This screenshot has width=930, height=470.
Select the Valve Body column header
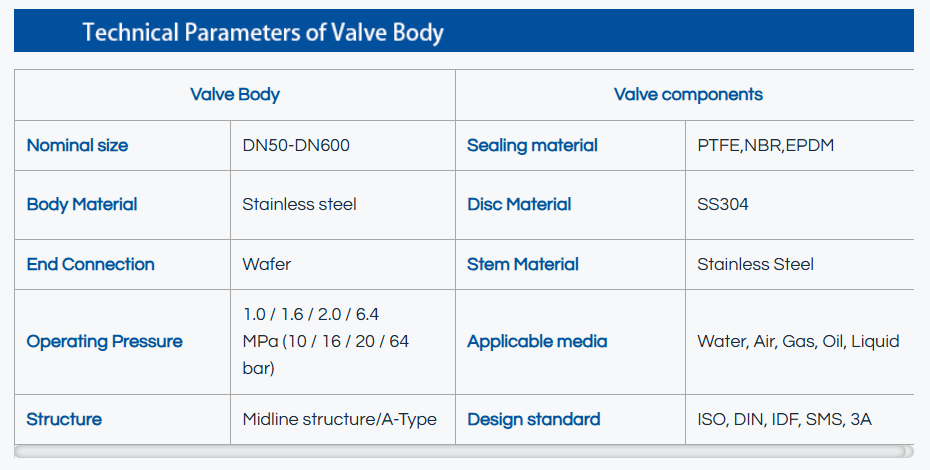pos(235,95)
